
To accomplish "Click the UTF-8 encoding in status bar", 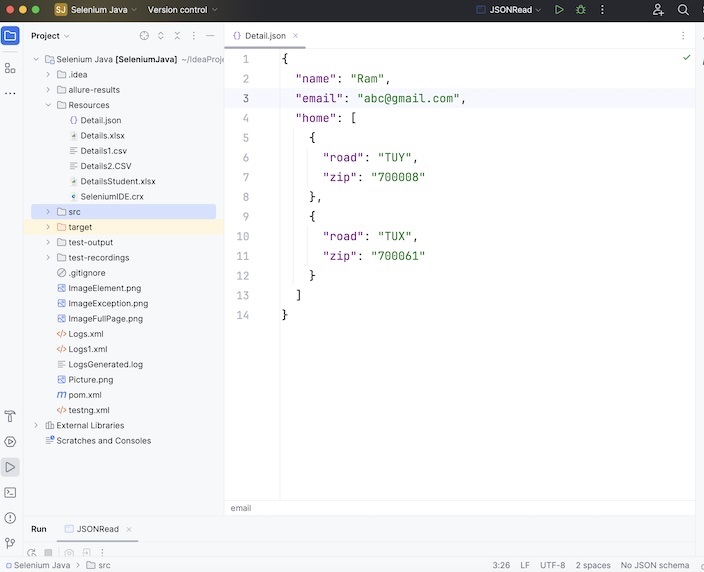I will [552, 565].
